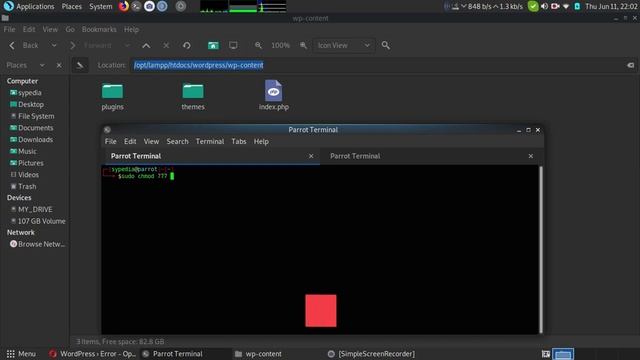The width and height of the screenshot is (640, 360).
Task: Clear the location bar with the eraser icon
Action: point(630,65)
